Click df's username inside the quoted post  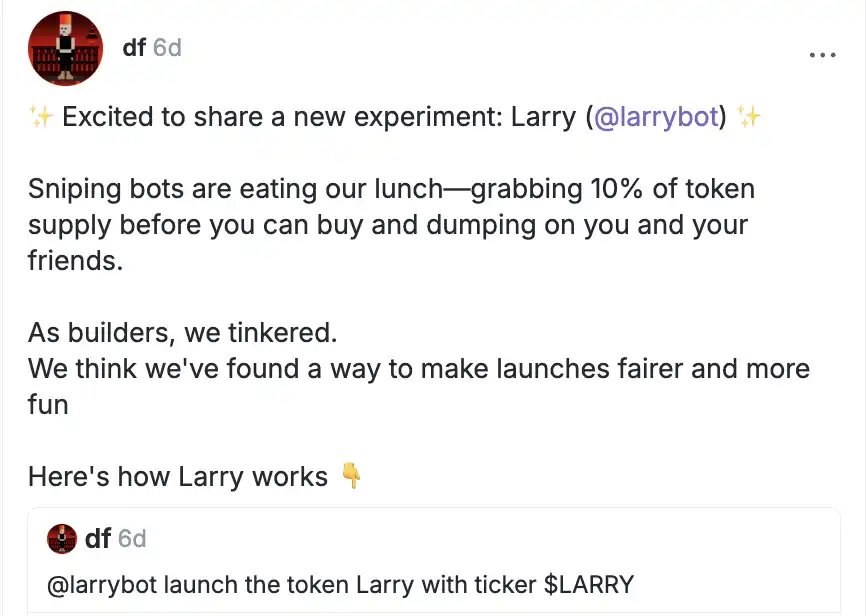click(99, 539)
